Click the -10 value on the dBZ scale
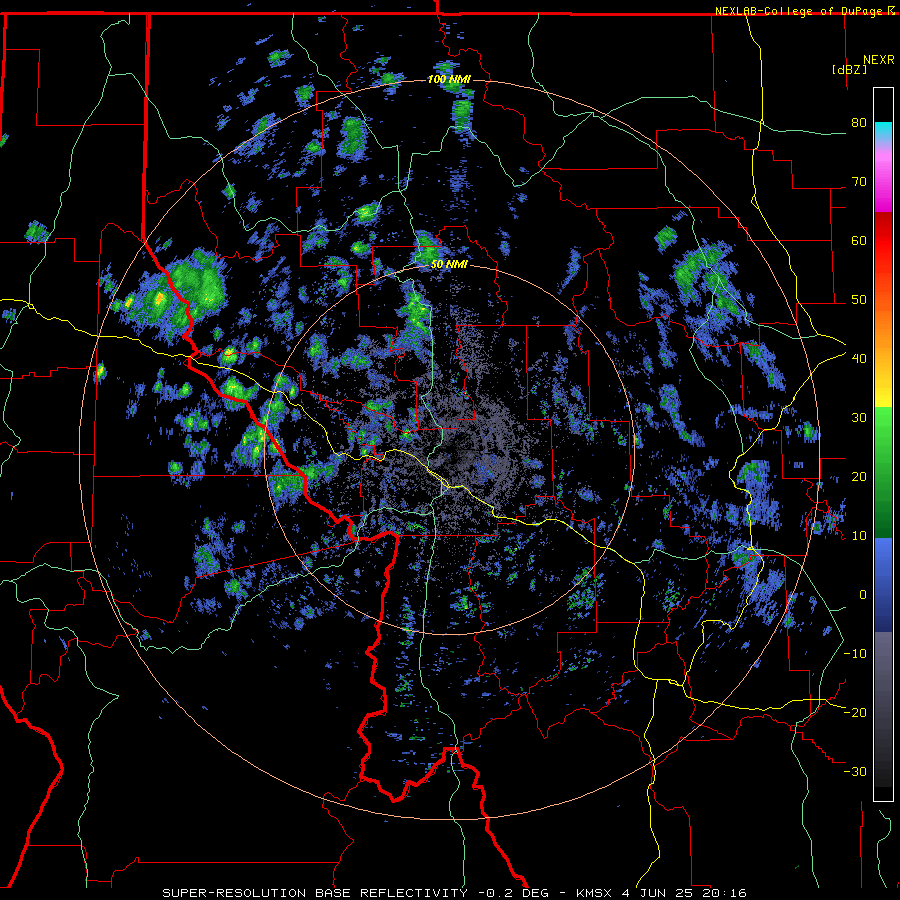Viewport: 900px width, 900px height. coord(855,654)
